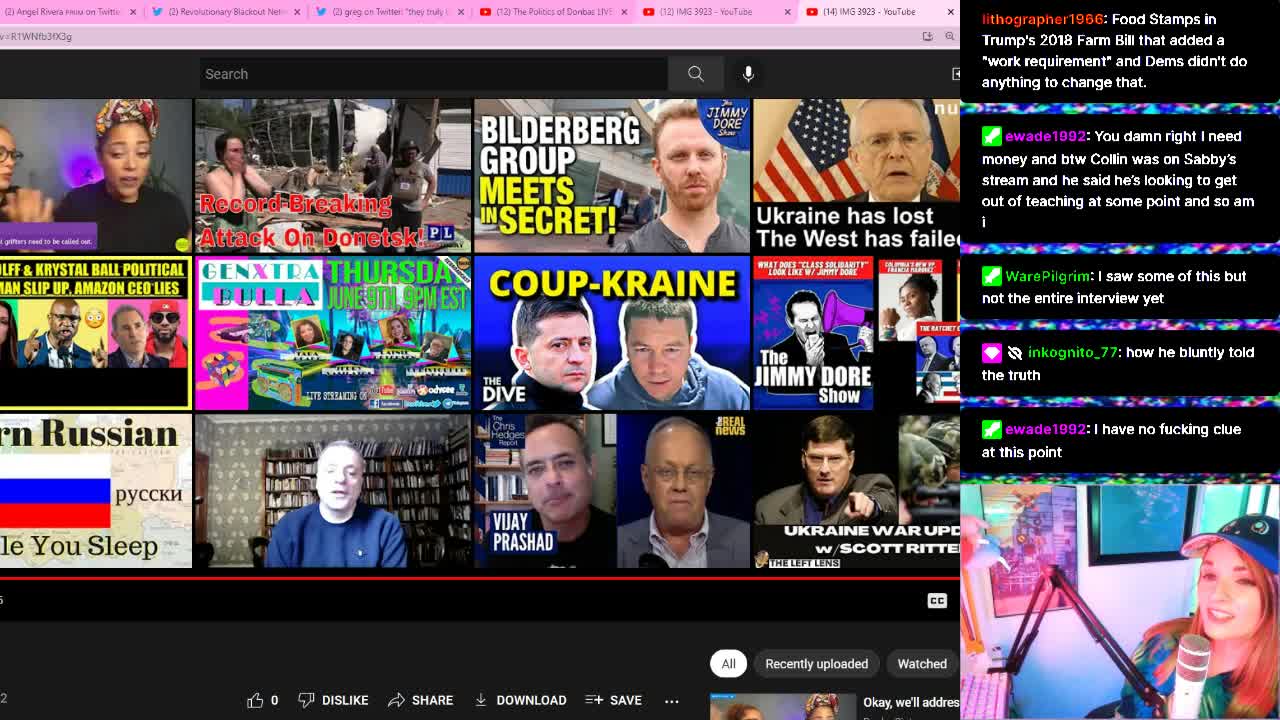
Task: Close the Revolutionary Blackout Network tab
Action: point(297,12)
